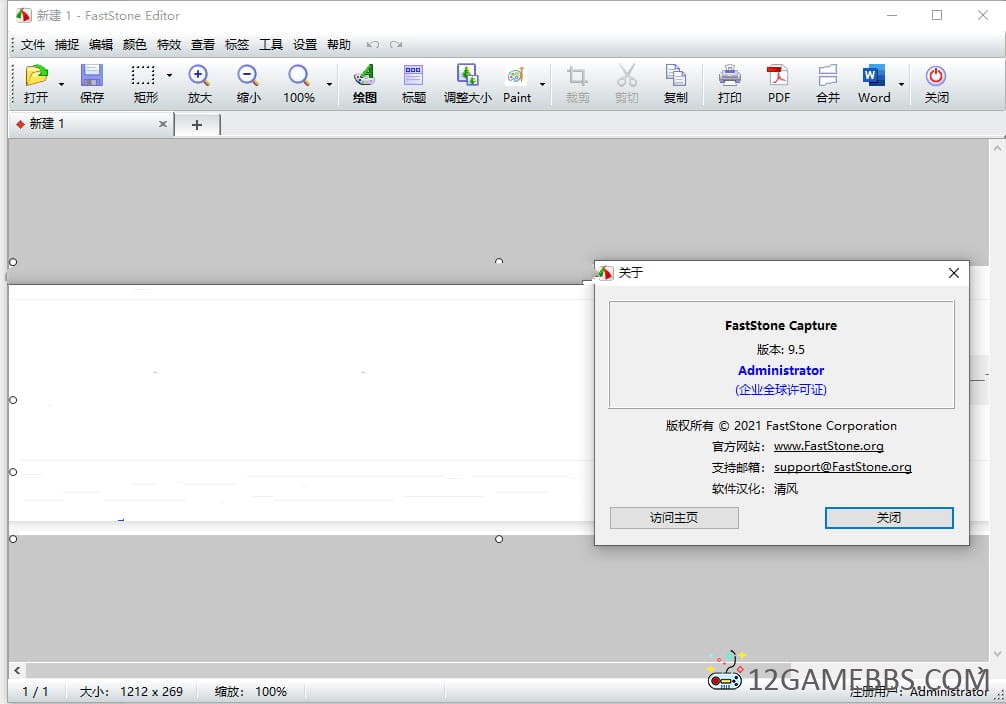This screenshot has width=1006, height=704.
Task: Close the 新建 1 tab with x
Action: coord(163,124)
